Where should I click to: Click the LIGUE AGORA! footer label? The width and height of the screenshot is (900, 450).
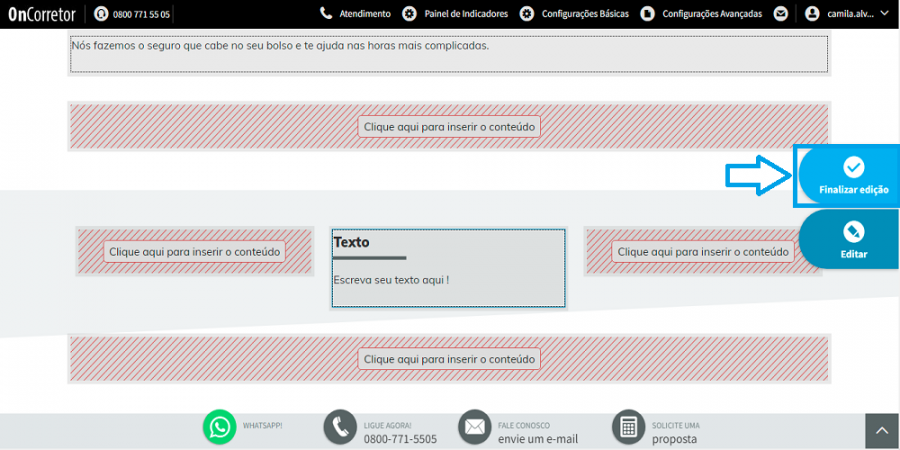pos(387,426)
